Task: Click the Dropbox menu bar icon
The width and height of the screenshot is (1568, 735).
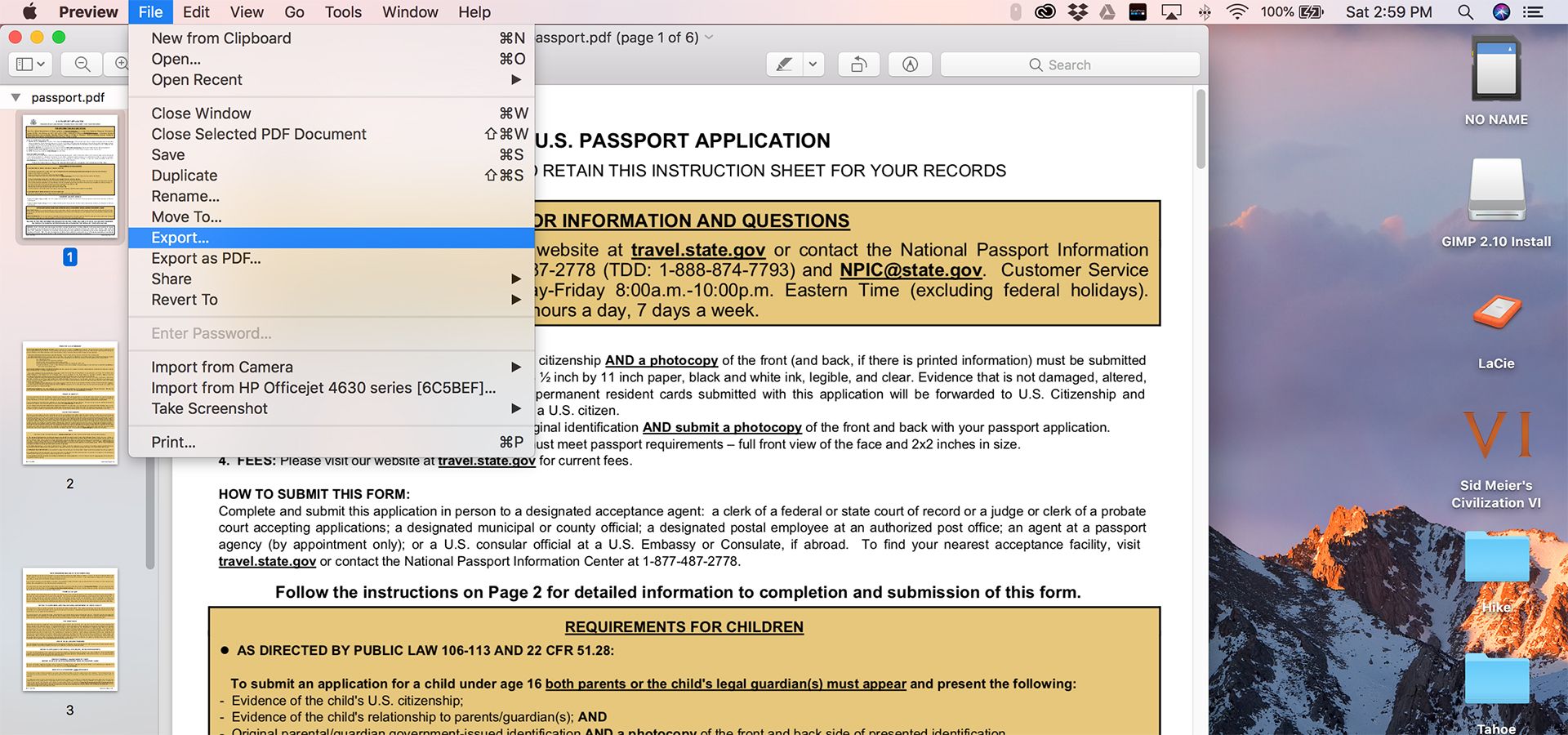Action: pyautogui.click(x=1078, y=11)
